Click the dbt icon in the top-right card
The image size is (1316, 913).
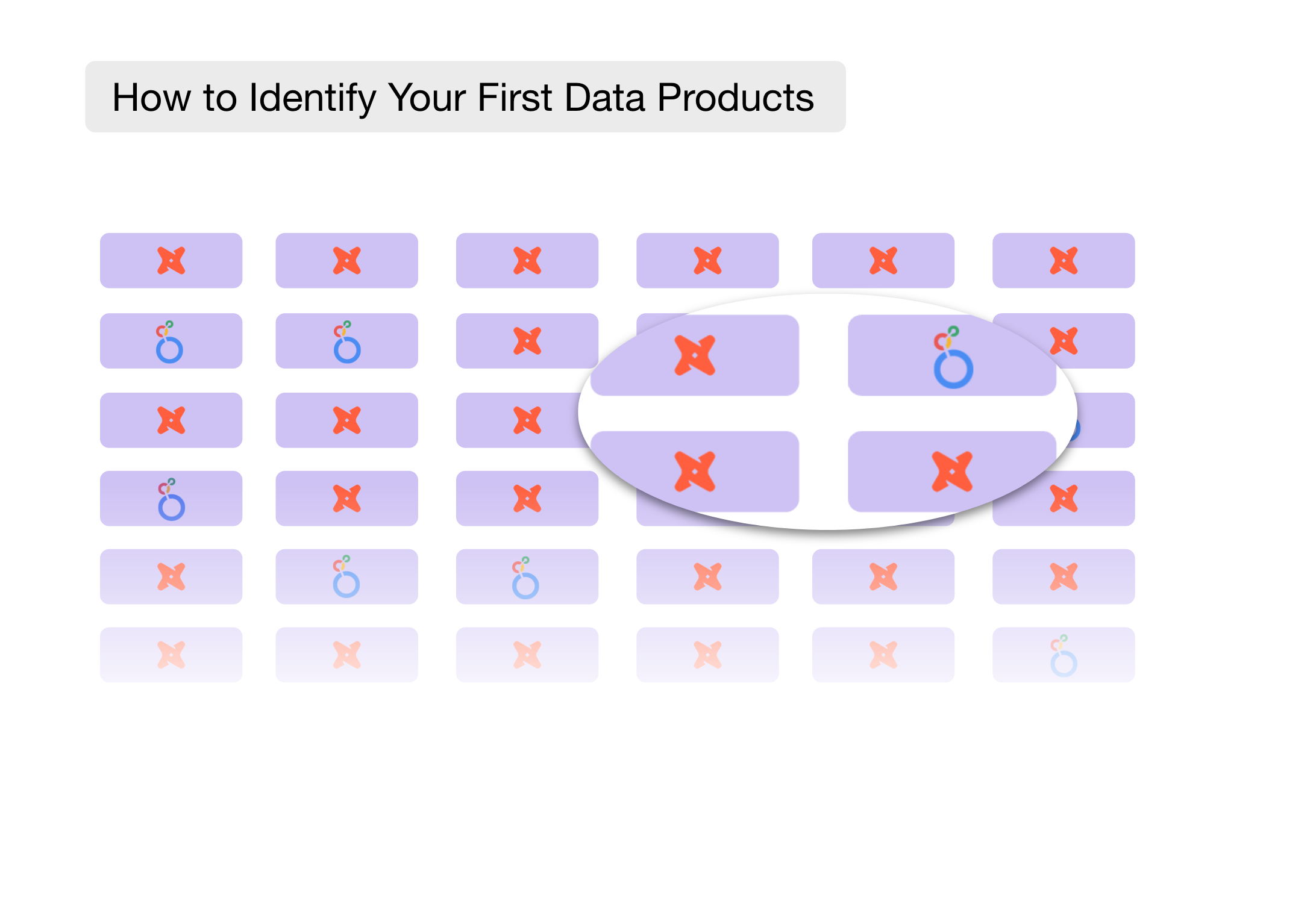click(x=1064, y=261)
